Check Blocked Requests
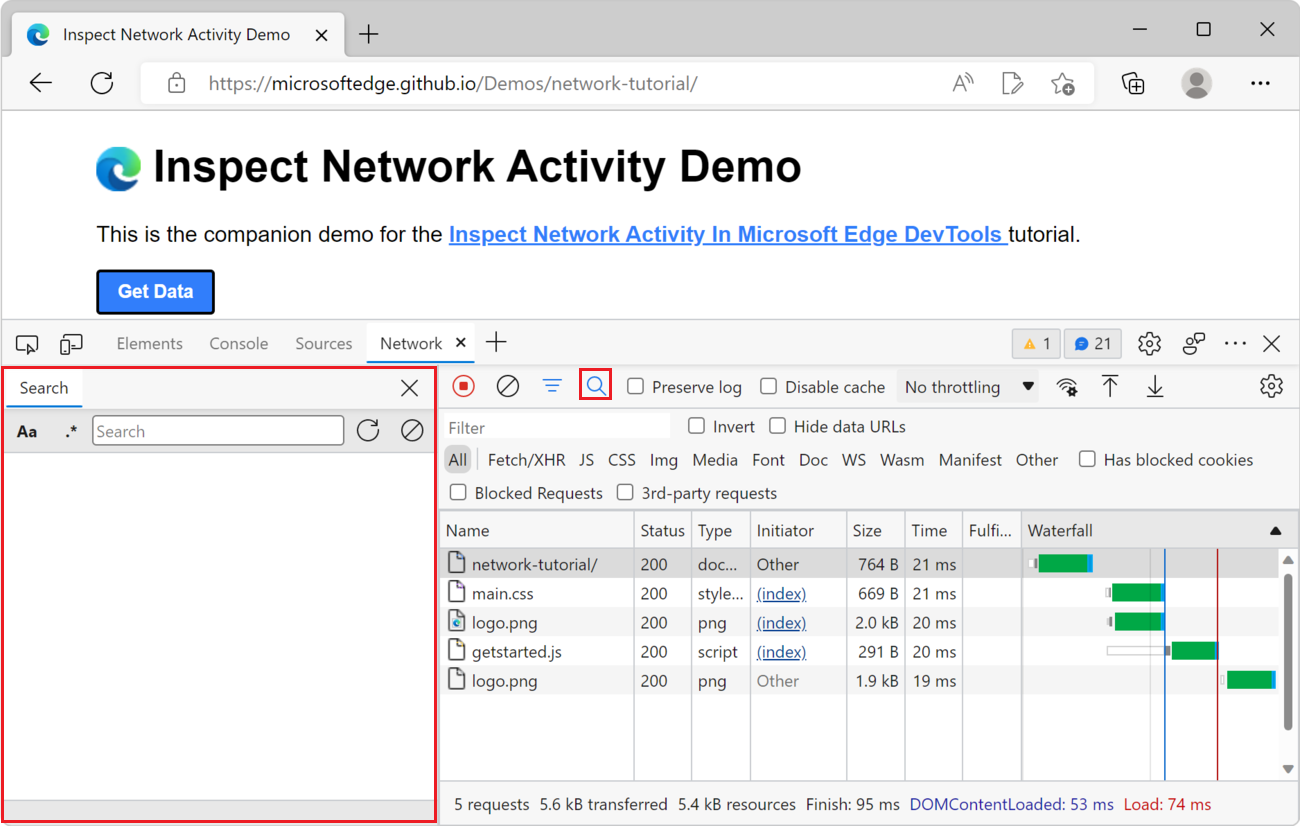The height and width of the screenshot is (826, 1300). pyautogui.click(x=458, y=493)
